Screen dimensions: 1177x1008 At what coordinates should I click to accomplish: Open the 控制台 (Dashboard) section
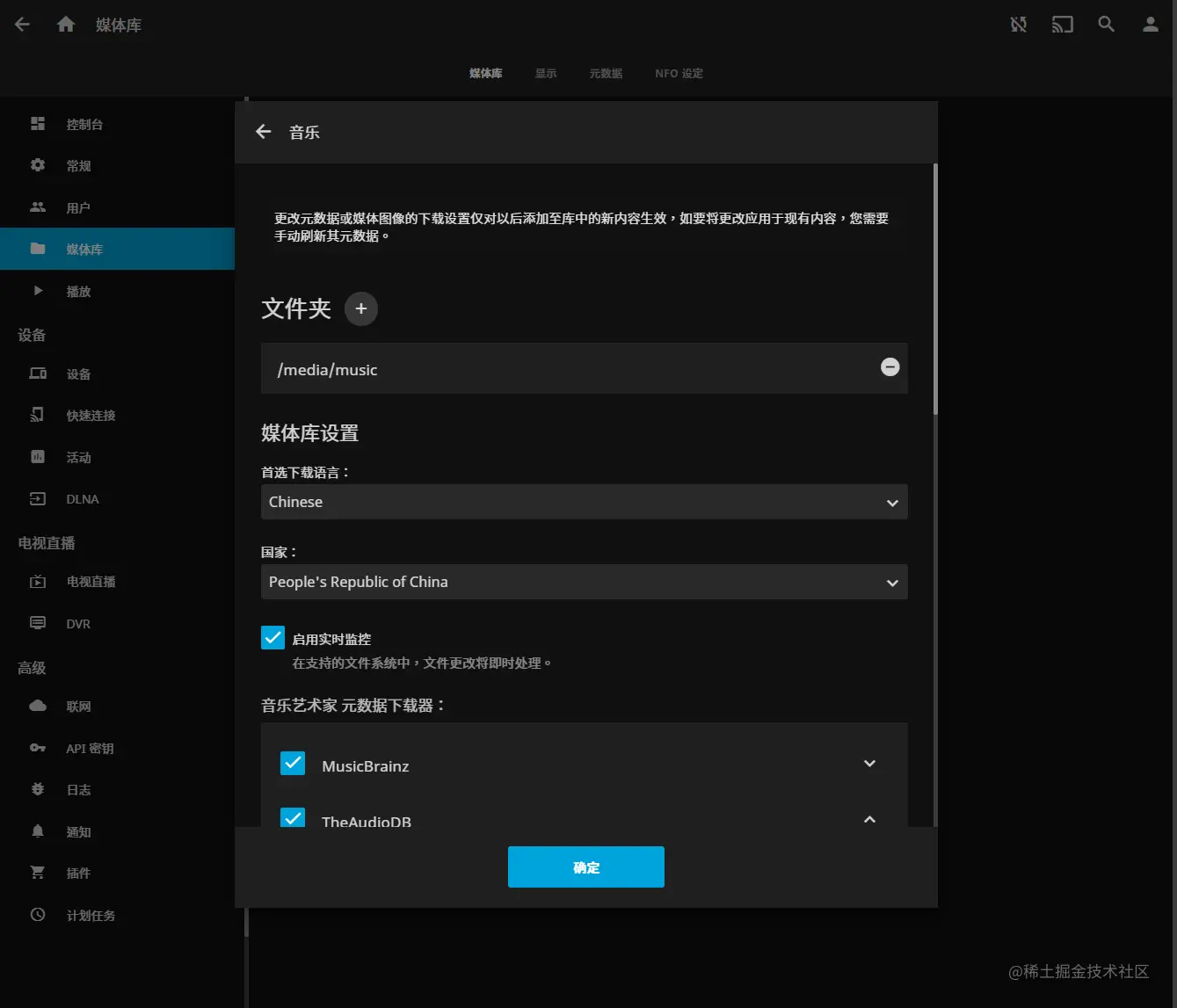point(84,124)
